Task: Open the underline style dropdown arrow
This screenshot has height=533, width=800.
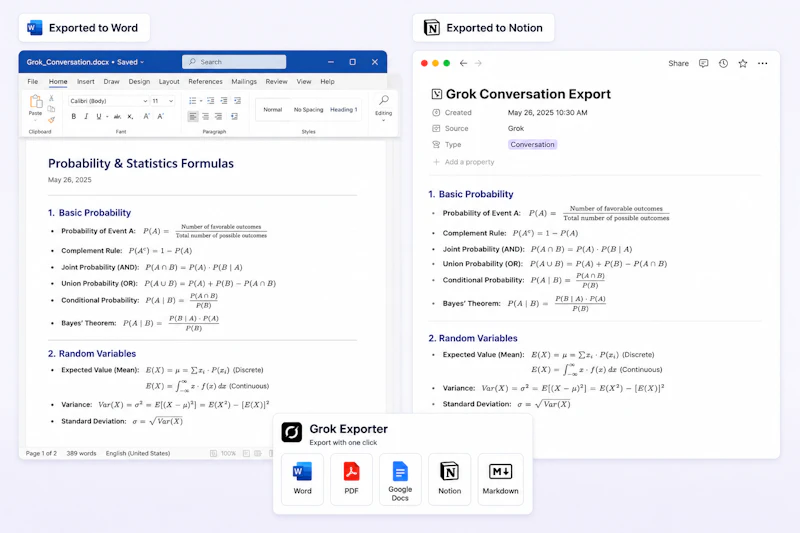Action: [107, 117]
